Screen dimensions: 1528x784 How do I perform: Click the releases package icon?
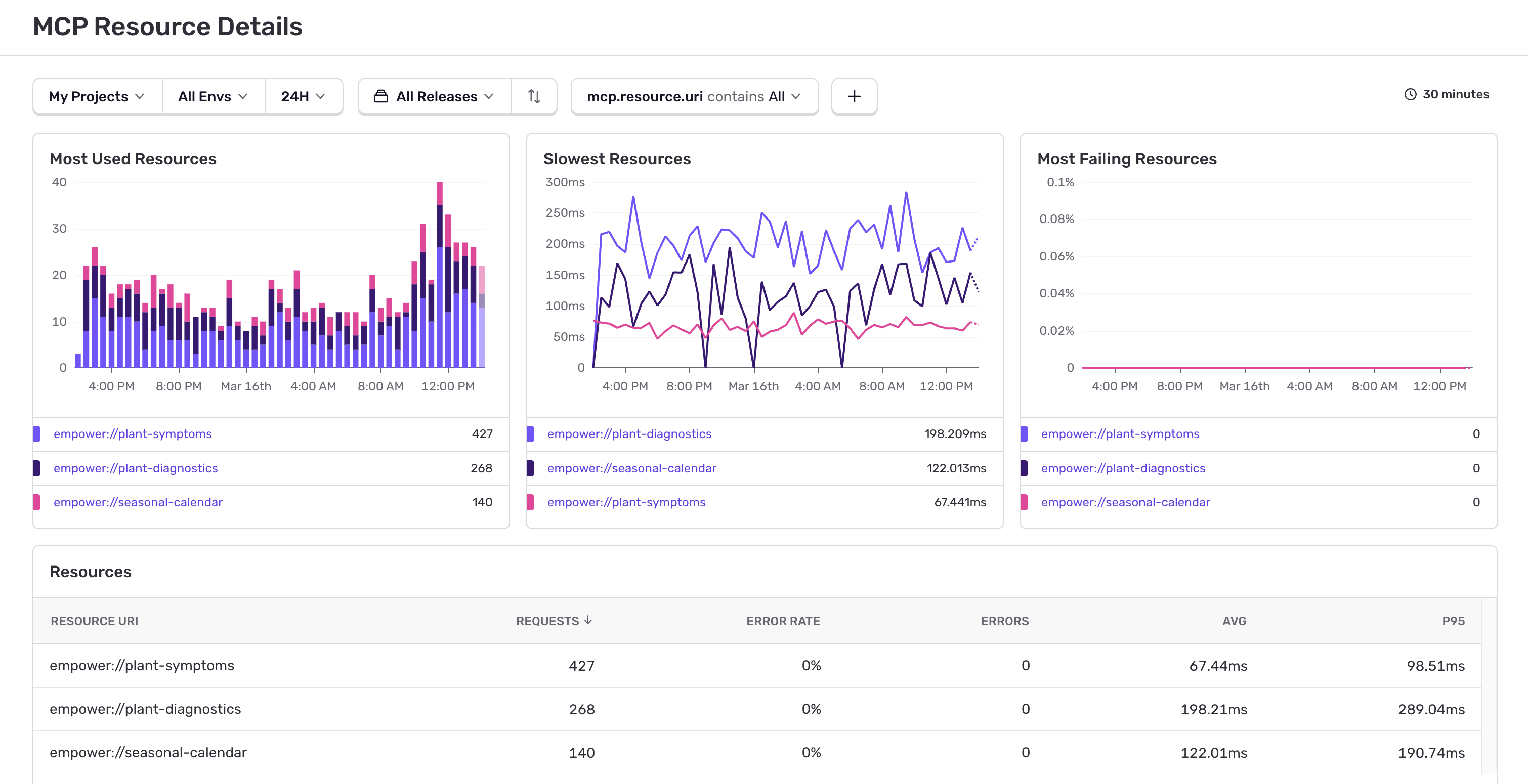pyautogui.click(x=381, y=96)
